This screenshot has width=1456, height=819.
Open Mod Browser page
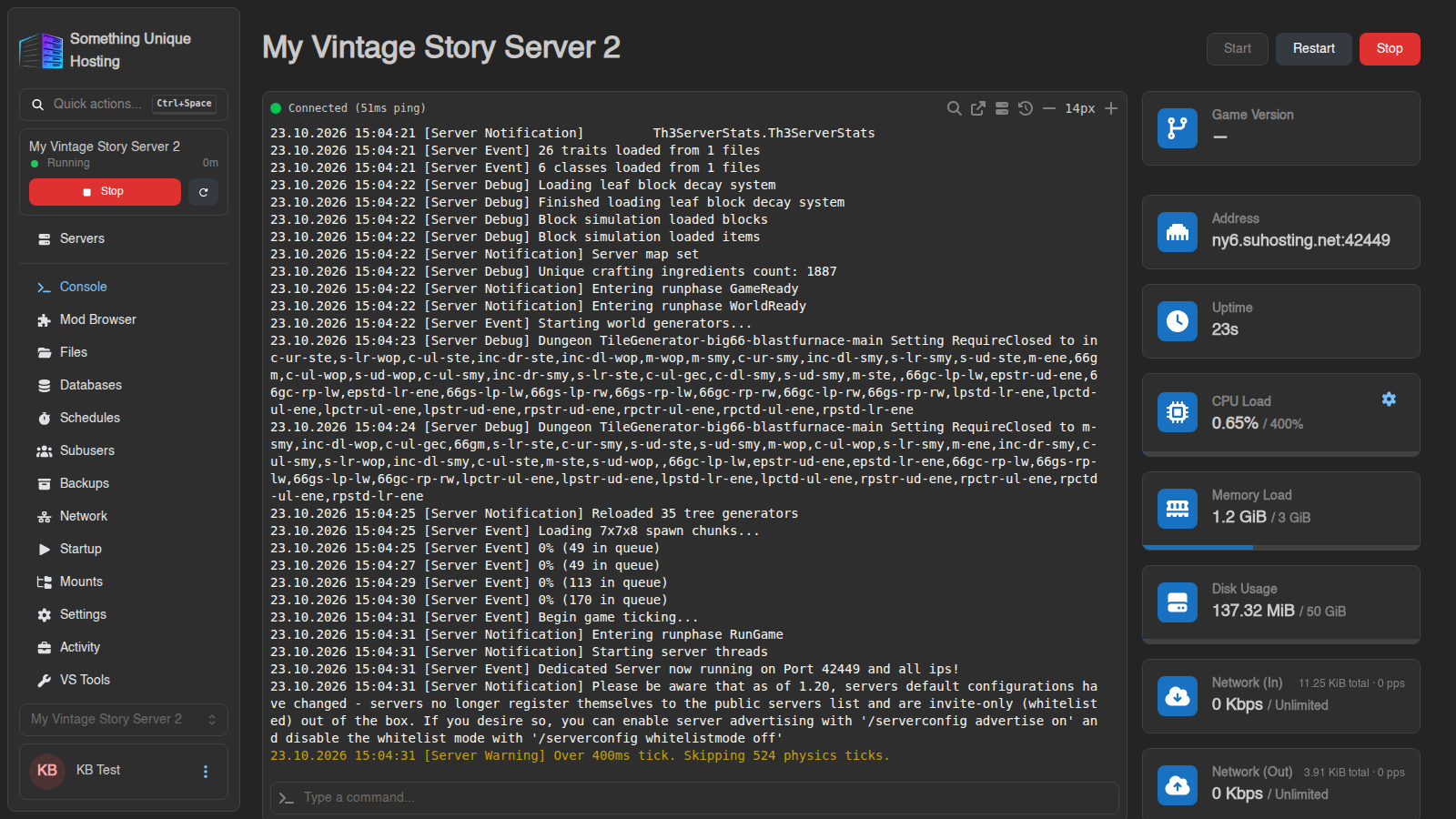pyautogui.click(x=124, y=319)
